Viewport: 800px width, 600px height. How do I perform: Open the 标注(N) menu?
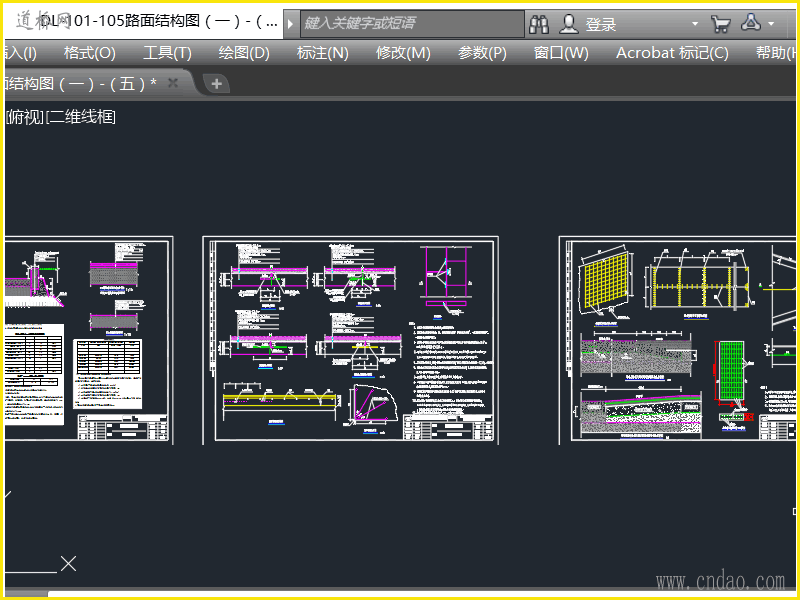point(322,53)
